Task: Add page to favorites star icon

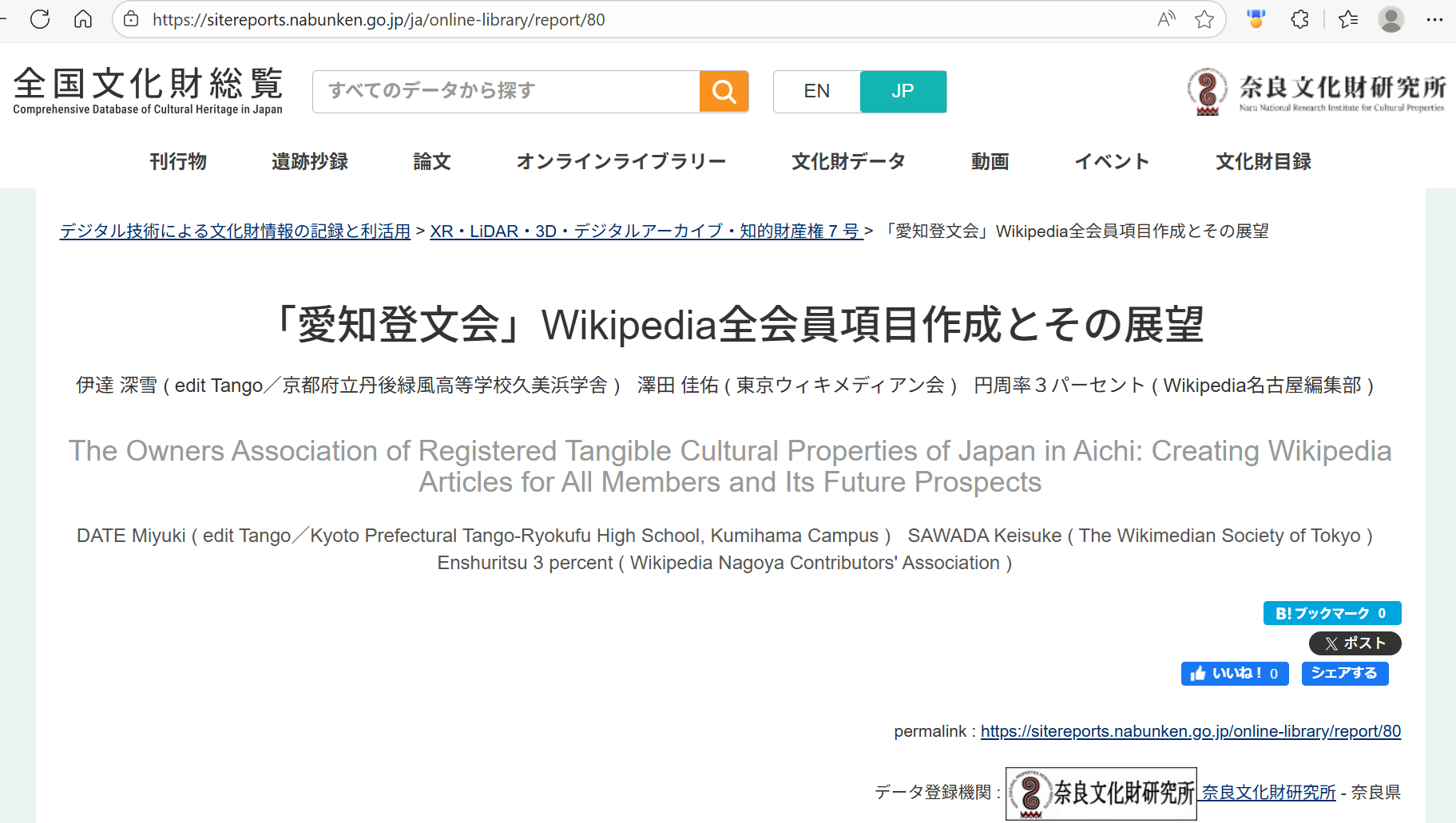Action: pyautogui.click(x=1204, y=19)
